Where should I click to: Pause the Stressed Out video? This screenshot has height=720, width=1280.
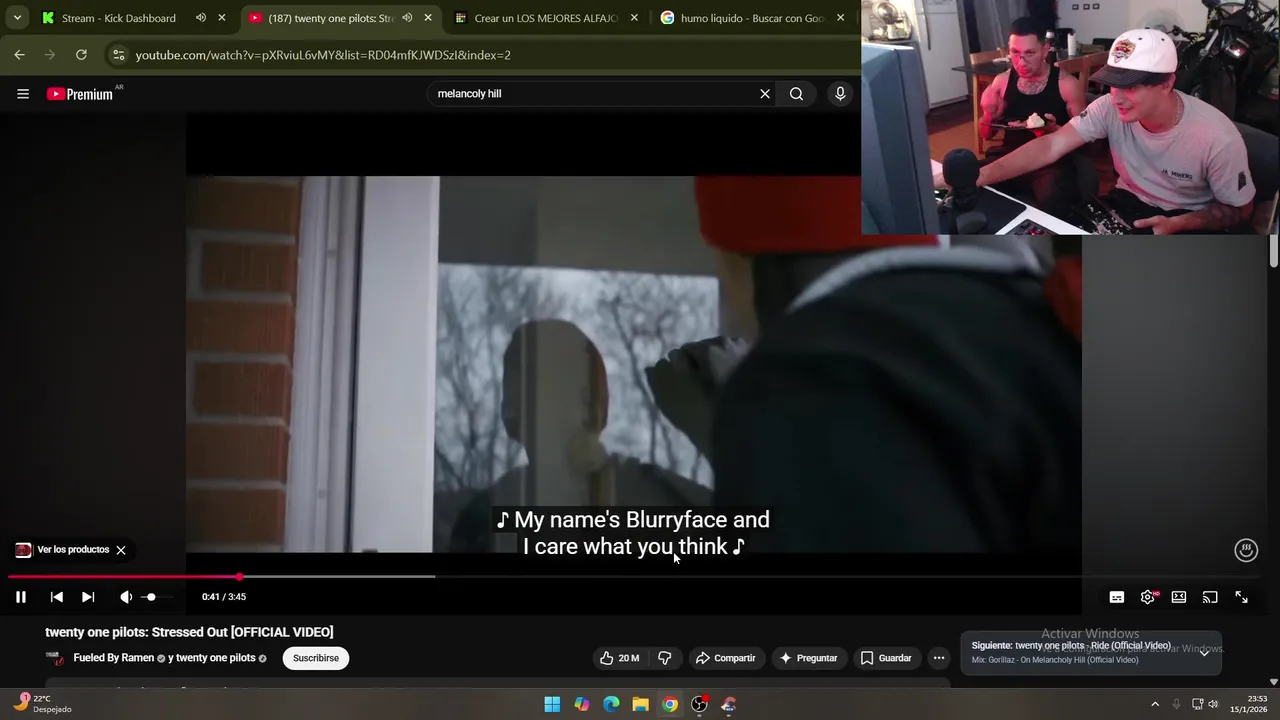tap(21, 597)
